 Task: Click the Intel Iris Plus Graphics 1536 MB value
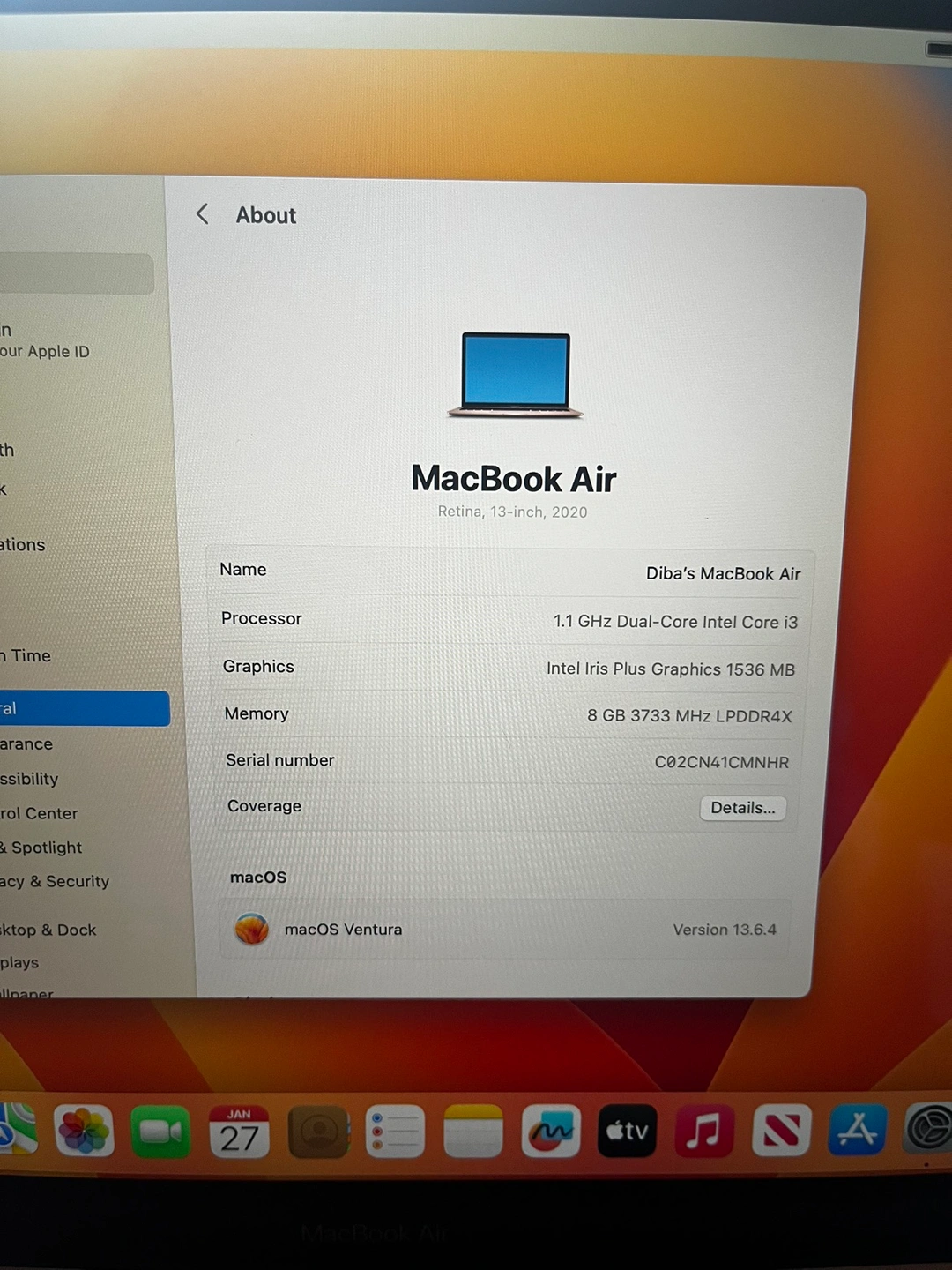670,669
